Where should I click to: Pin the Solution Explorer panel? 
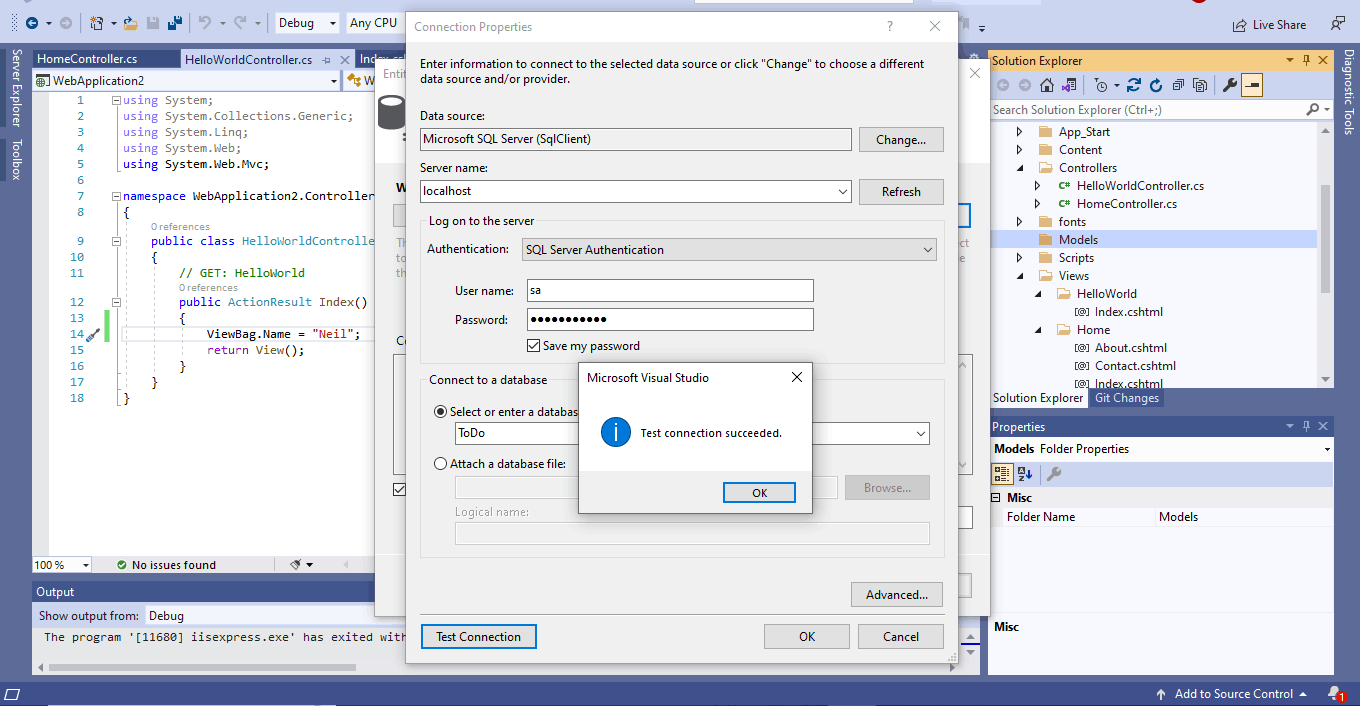coord(1306,61)
